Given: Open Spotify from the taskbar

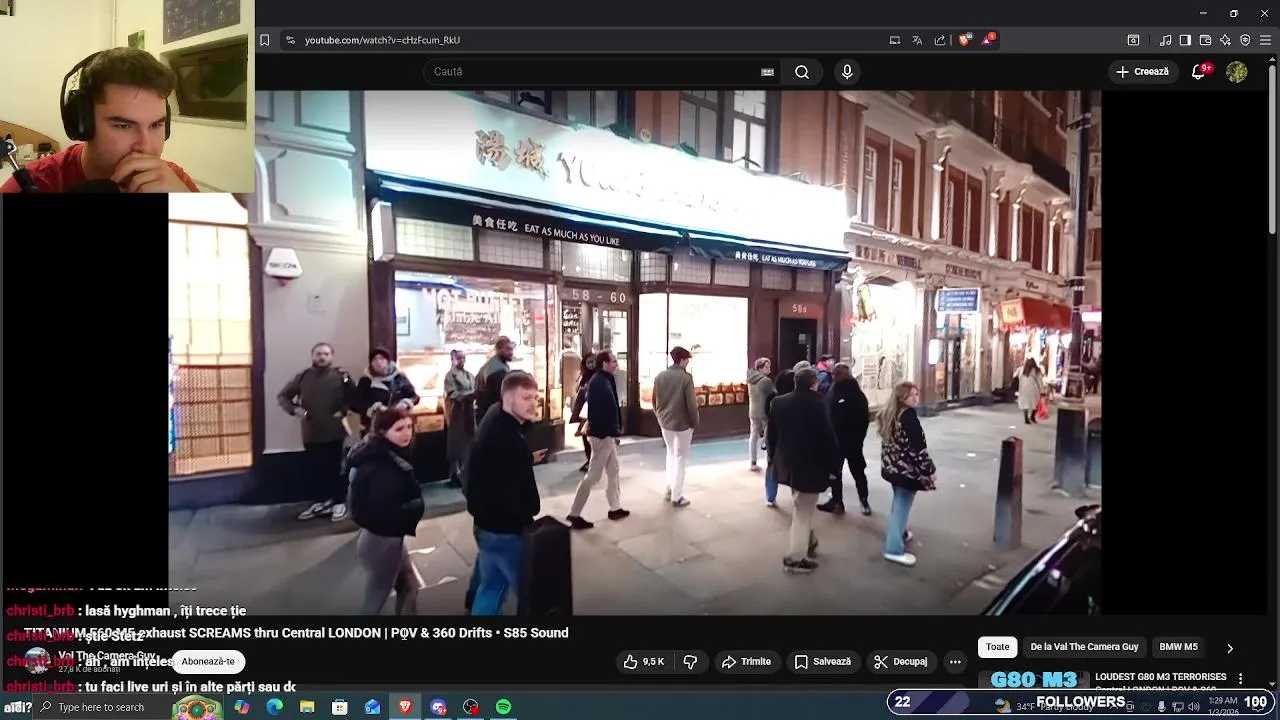Looking at the screenshot, I should tap(503, 707).
